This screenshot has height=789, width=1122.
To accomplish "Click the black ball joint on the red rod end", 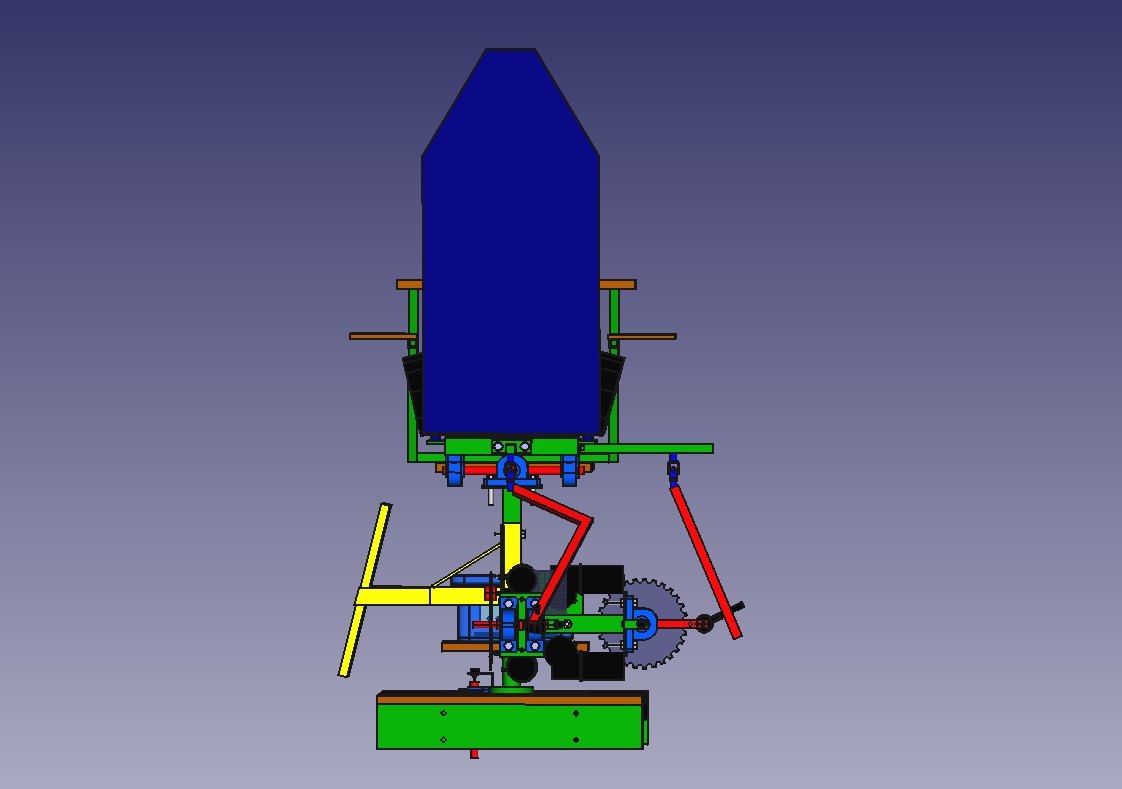I will point(703,624).
